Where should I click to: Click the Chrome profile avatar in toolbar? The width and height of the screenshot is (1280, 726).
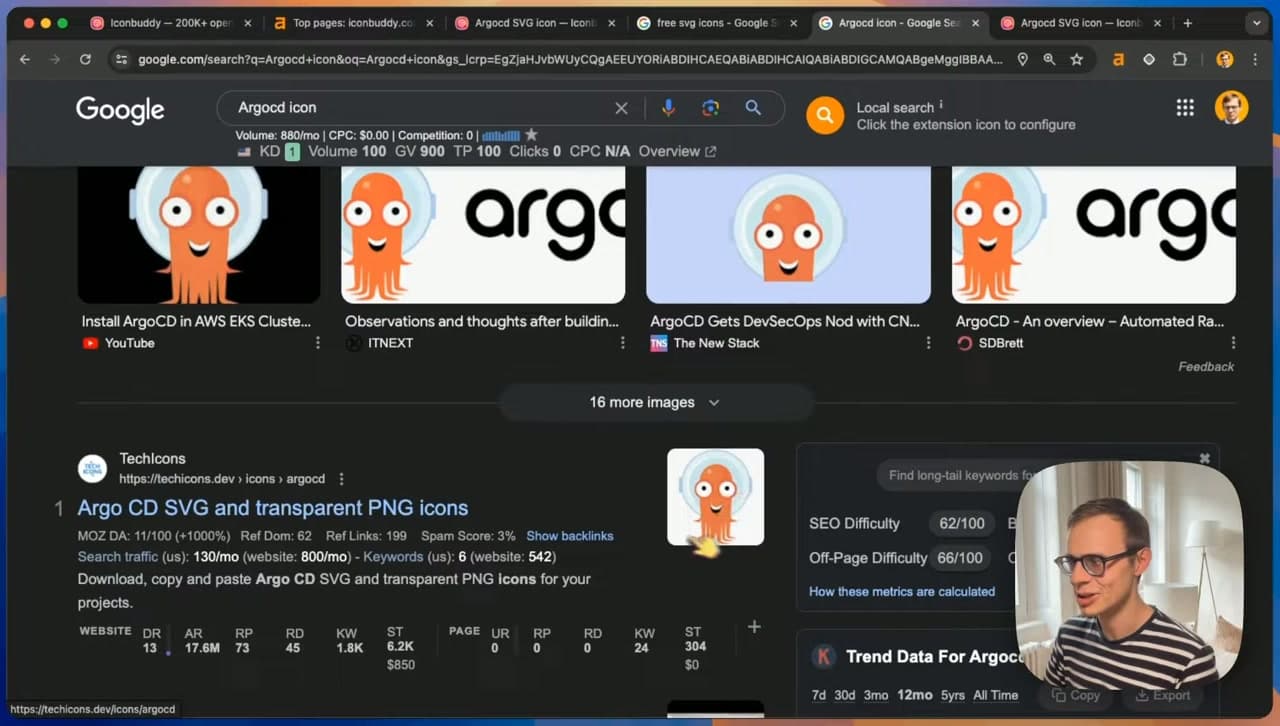[1224, 60]
